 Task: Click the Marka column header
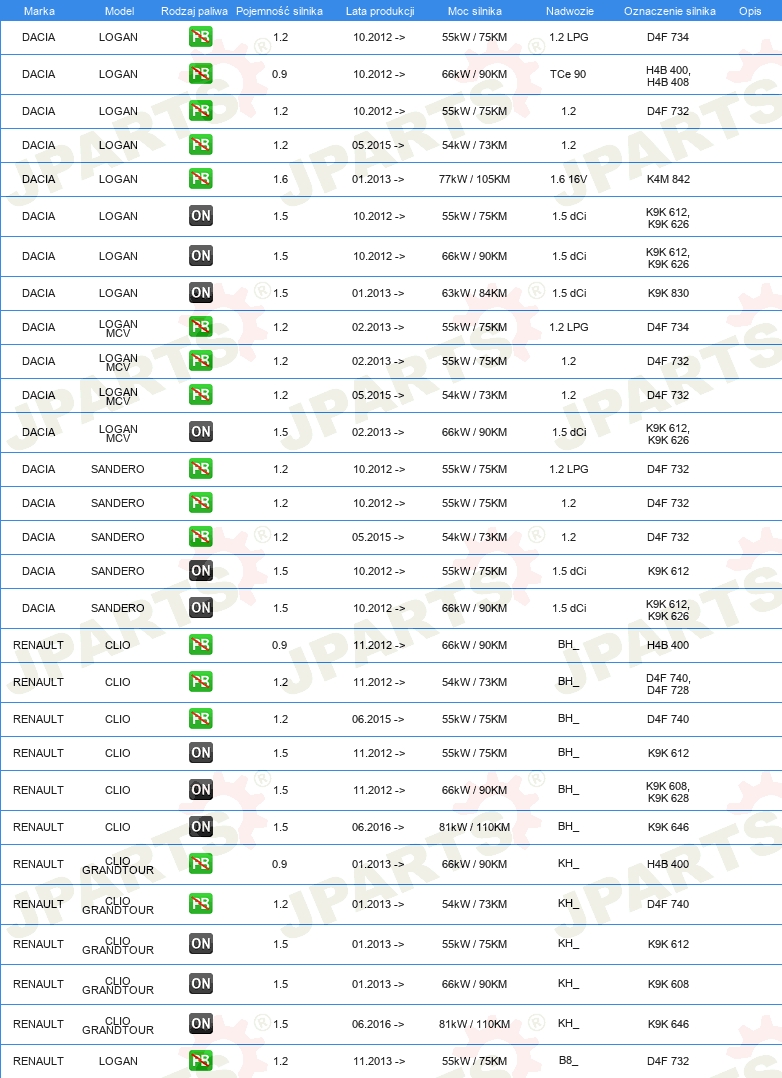(39, 11)
